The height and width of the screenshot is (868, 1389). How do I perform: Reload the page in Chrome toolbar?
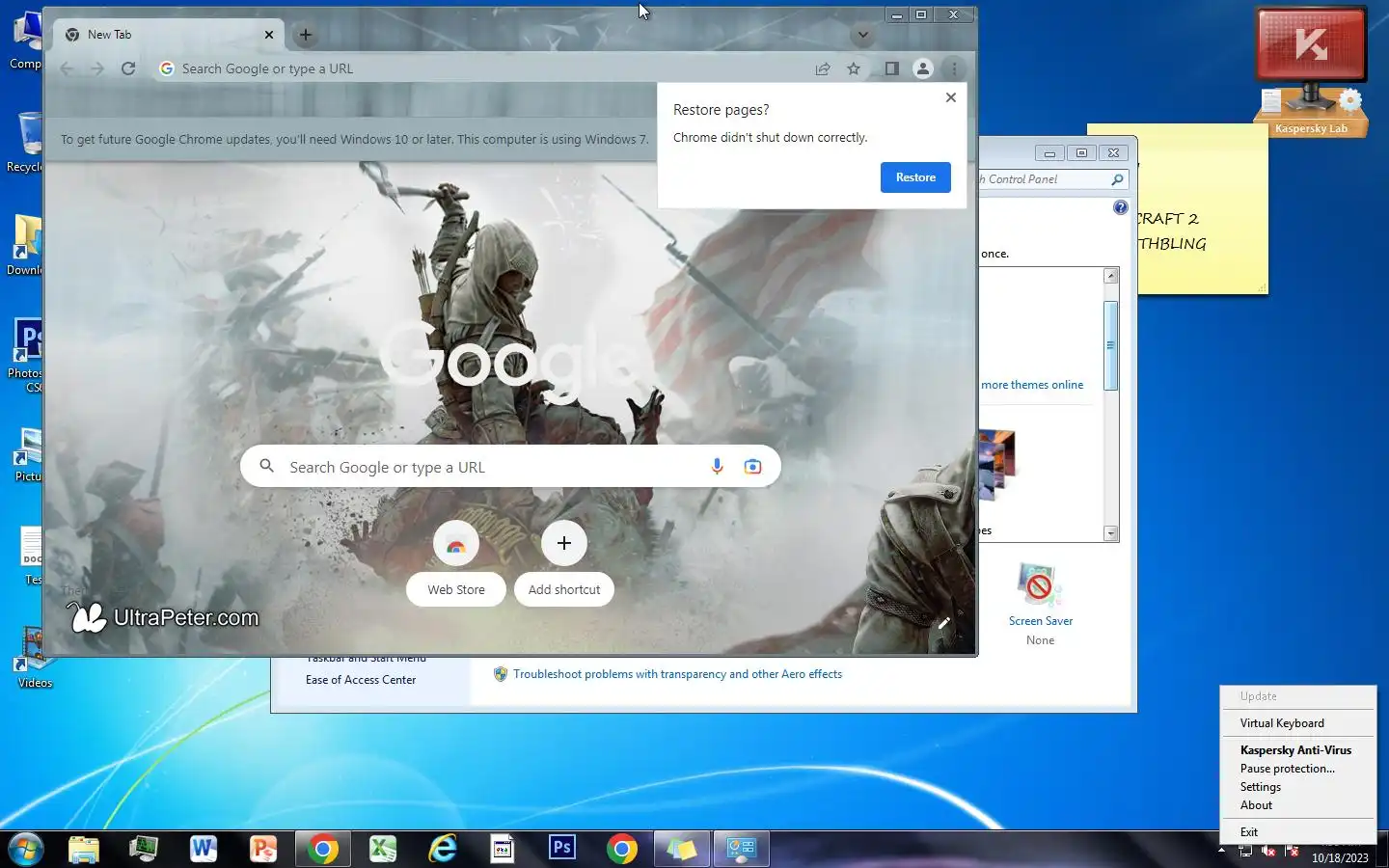[128, 68]
